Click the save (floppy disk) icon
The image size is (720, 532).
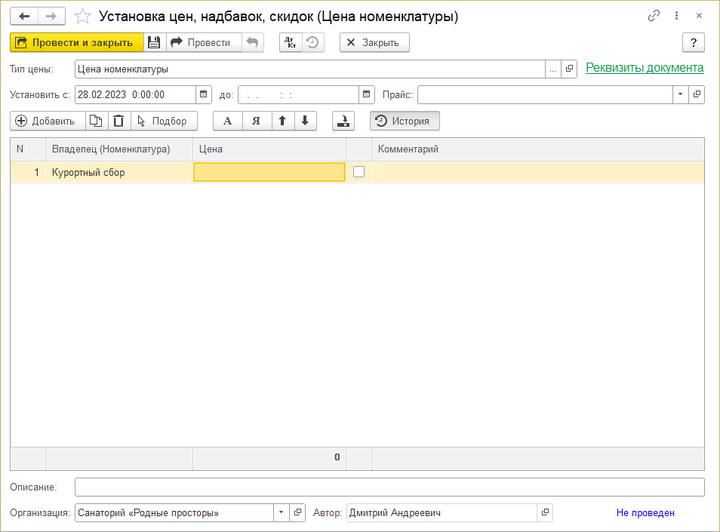click(x=154, y=42)
